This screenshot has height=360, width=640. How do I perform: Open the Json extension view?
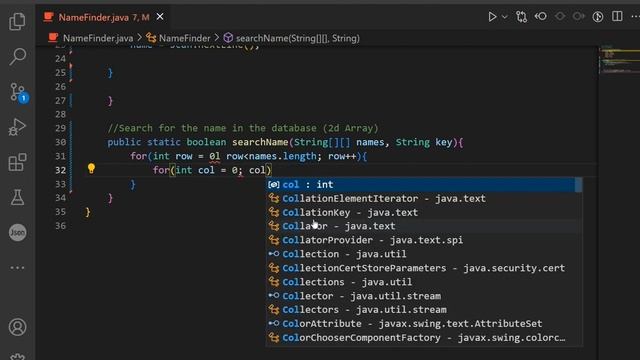coord(18,233)
